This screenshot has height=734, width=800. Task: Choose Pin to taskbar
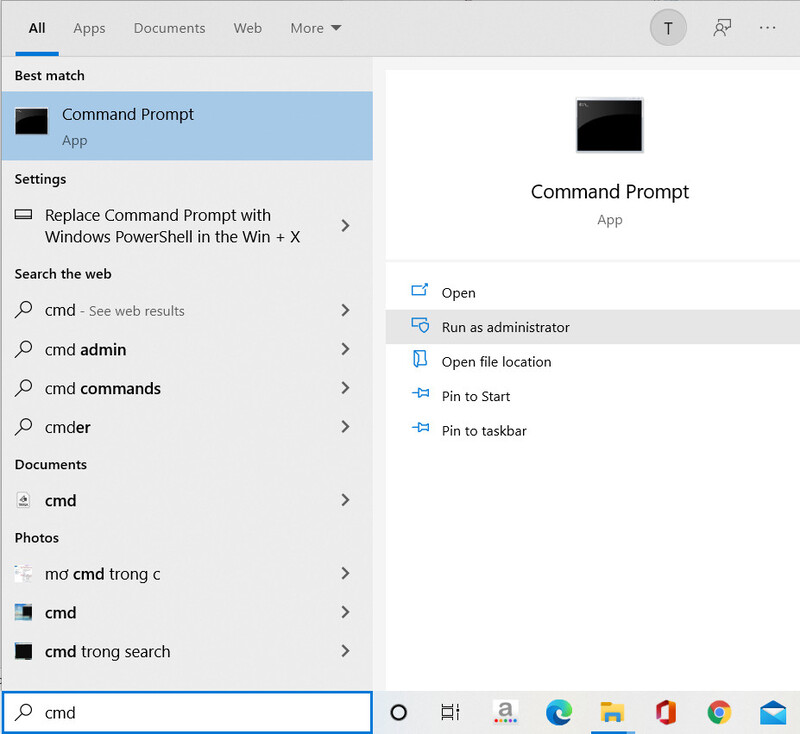(592, 431)
